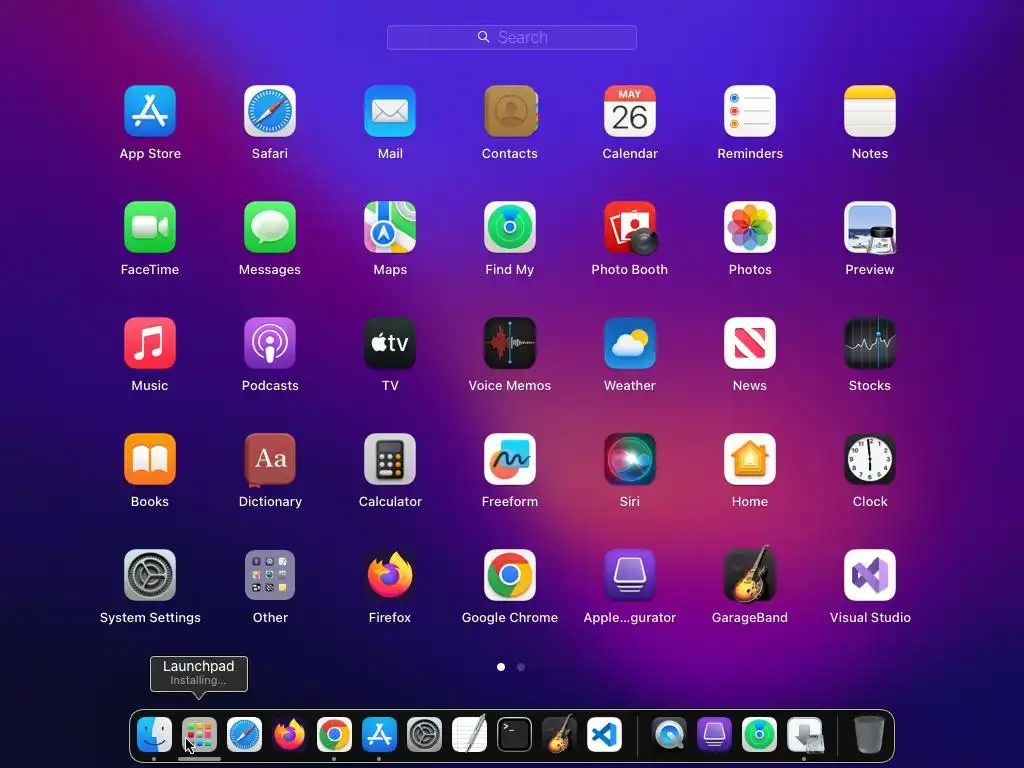Open Apple Configurator from the Dock
The width and height of the screenshot is (1024, 768).
pyautogui.click(x=714, y=735)
